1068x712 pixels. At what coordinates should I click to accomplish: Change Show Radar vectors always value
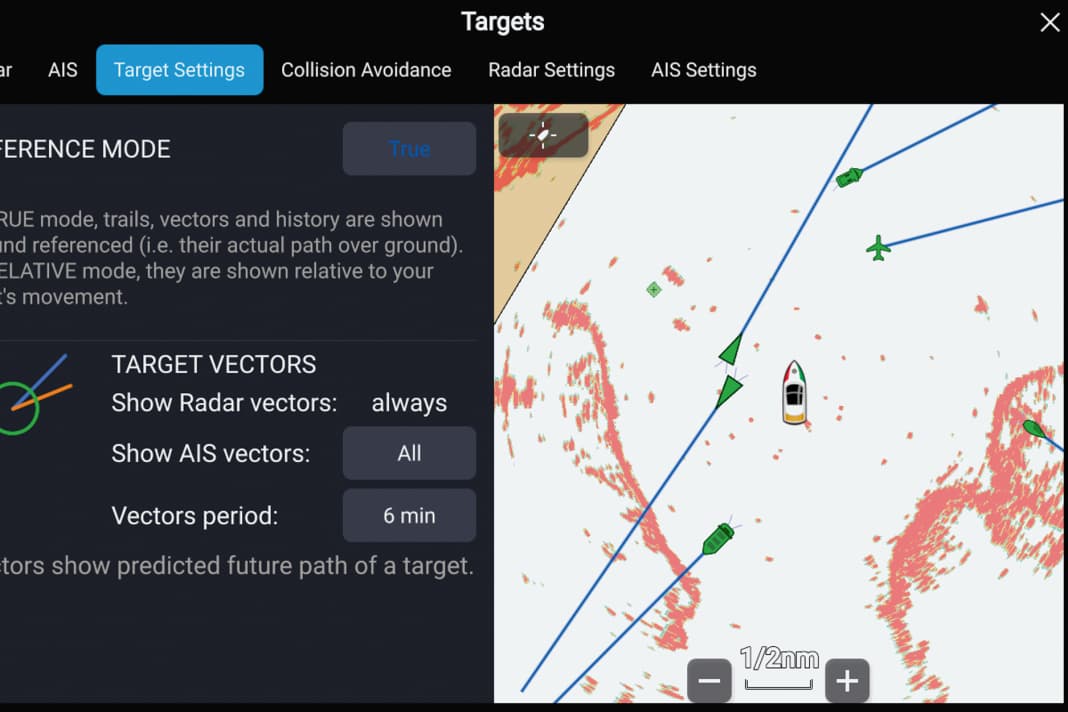pos(409,403)
